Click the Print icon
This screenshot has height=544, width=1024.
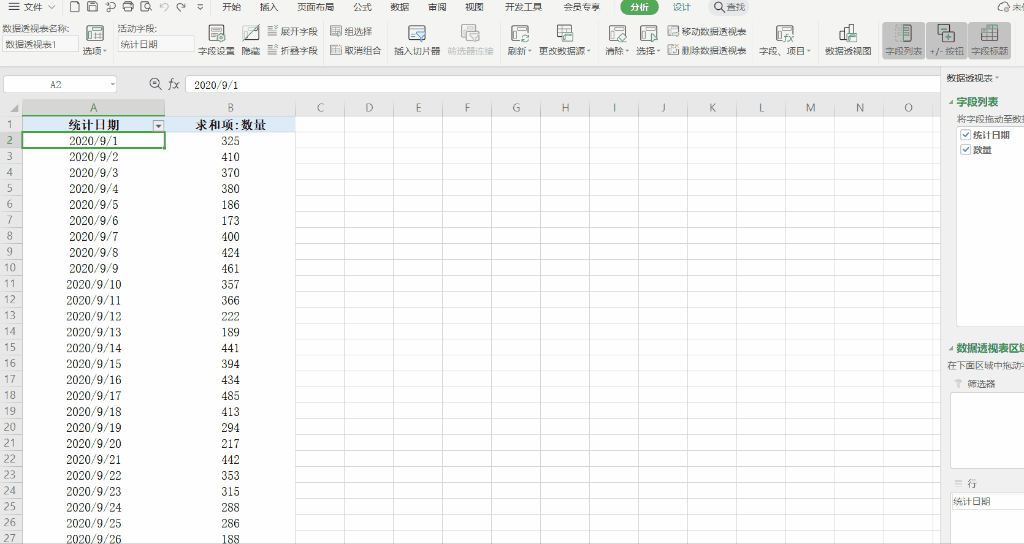click(x=129, y=7)
